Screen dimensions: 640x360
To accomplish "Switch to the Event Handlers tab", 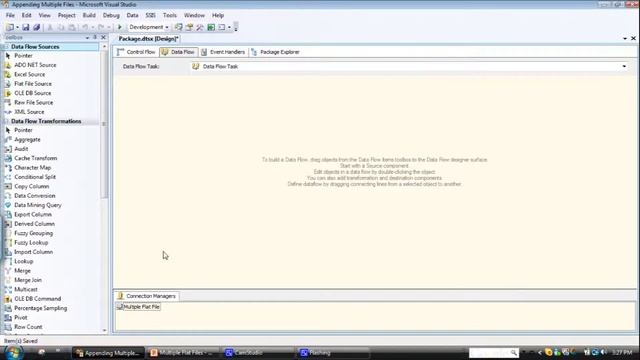I will [223, 52].
